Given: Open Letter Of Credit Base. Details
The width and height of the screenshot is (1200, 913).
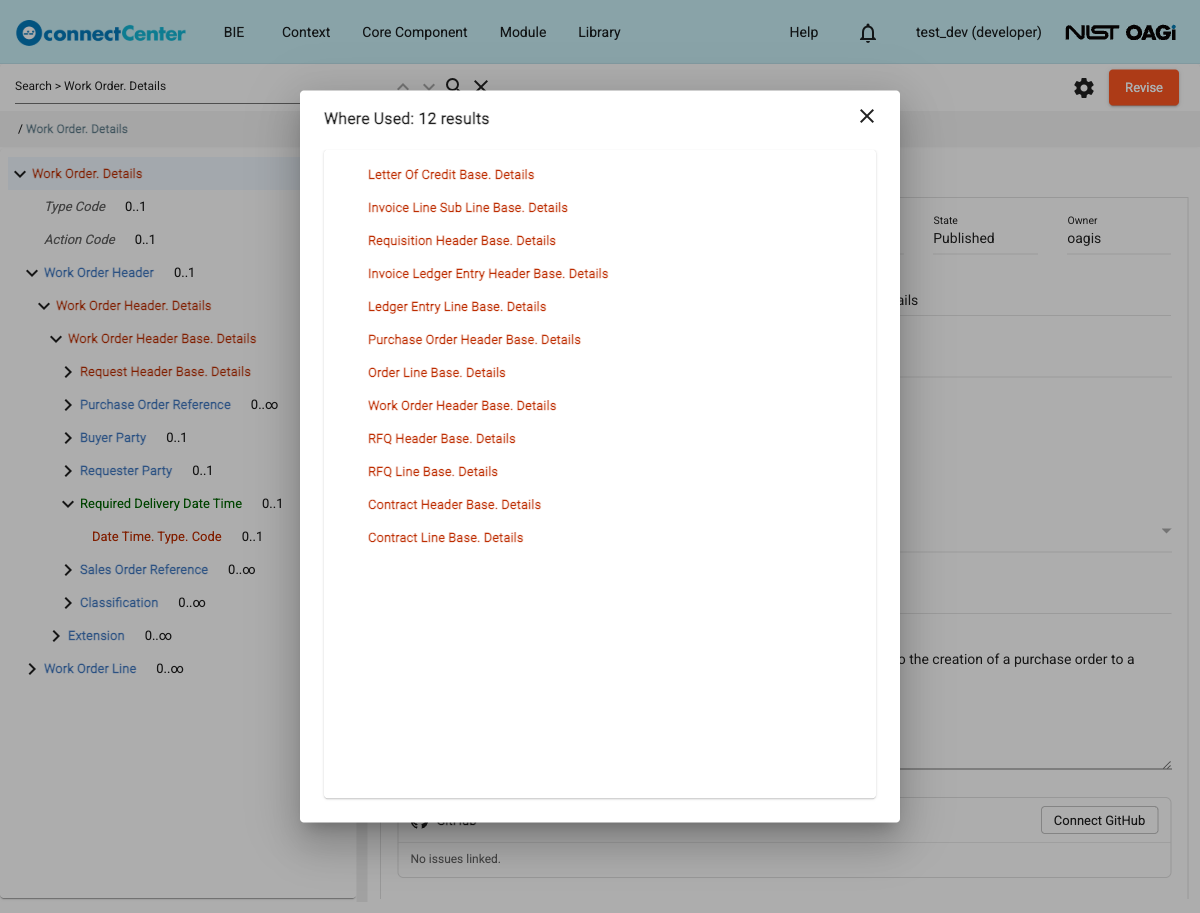Looking at the screenshot, I should click(451, 175).
